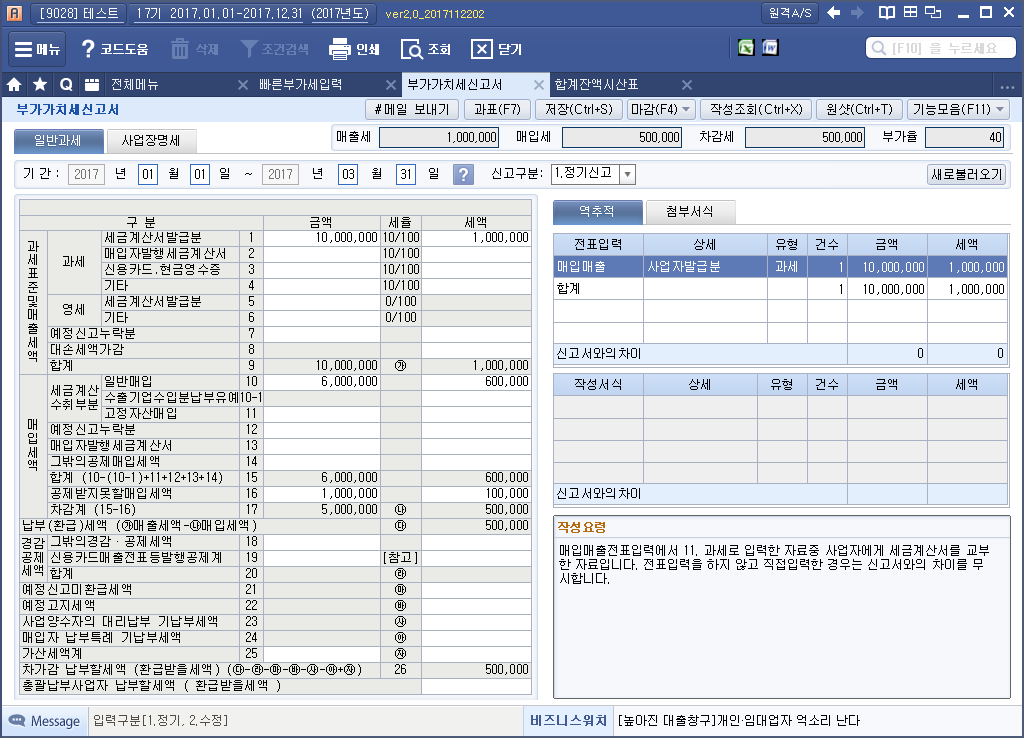Screen dimensions: 1024x738
Task: Select the 역추적 tab
Action: pyautogui.click(x=597, y=212)
